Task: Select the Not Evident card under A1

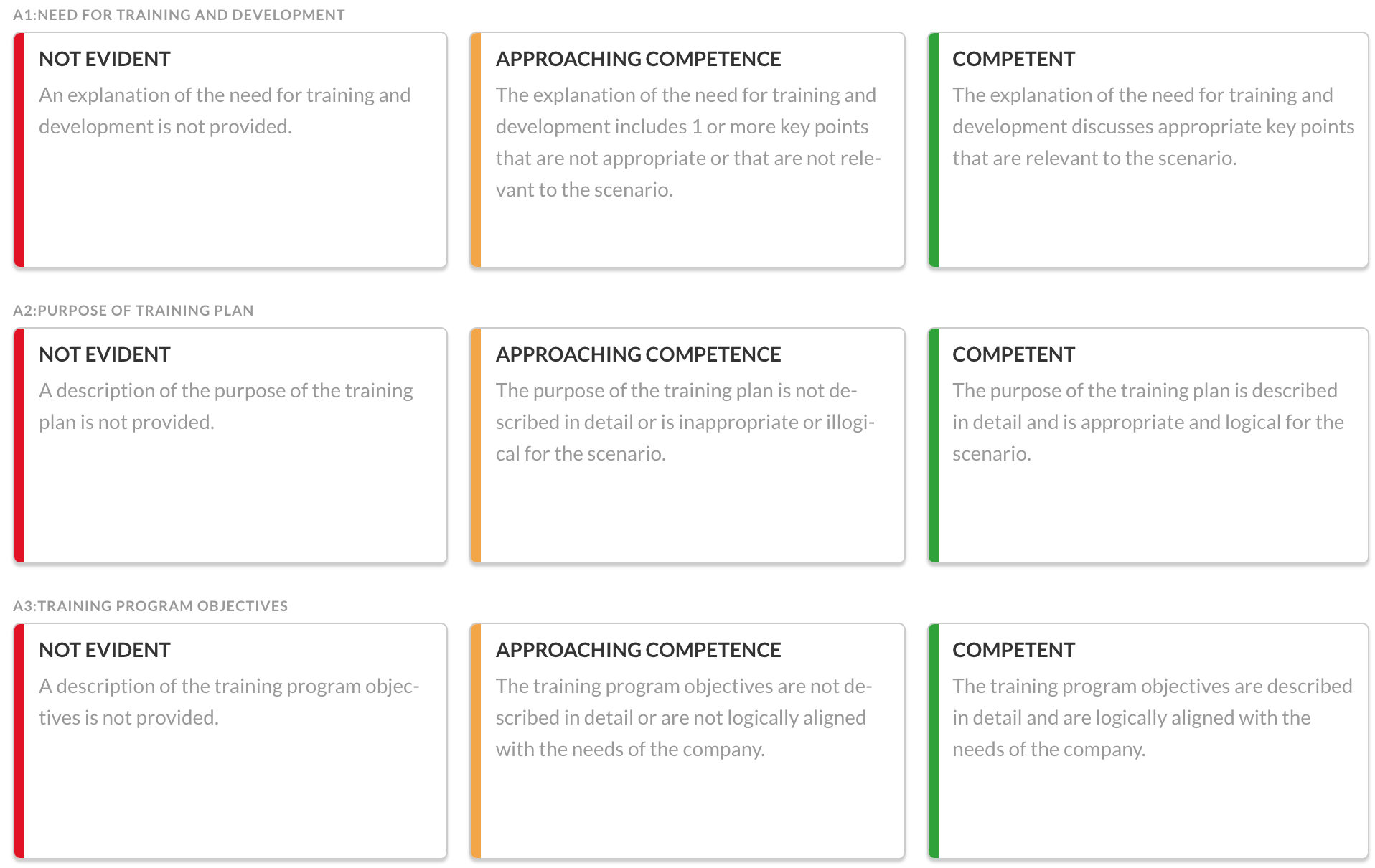Action: click(x=230, y=150)
